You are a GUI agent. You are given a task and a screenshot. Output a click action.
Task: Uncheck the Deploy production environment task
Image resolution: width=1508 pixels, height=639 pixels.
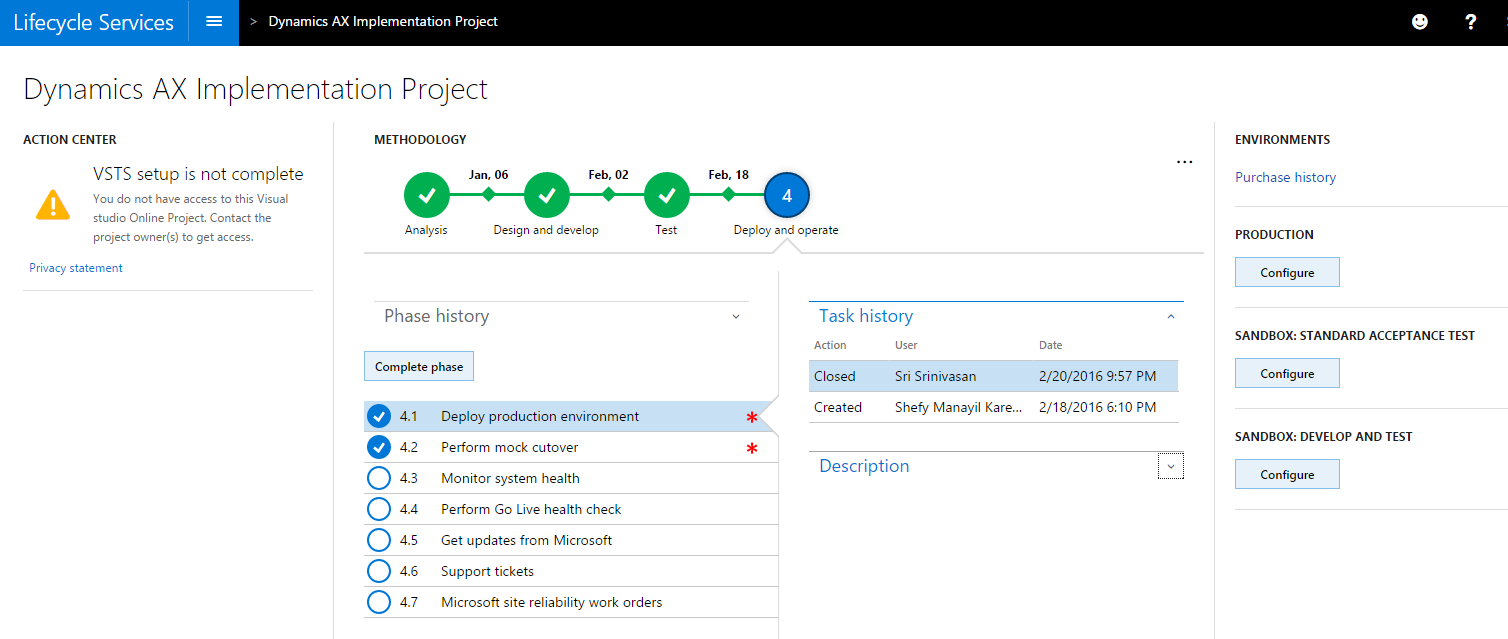[x=379, y=417]
